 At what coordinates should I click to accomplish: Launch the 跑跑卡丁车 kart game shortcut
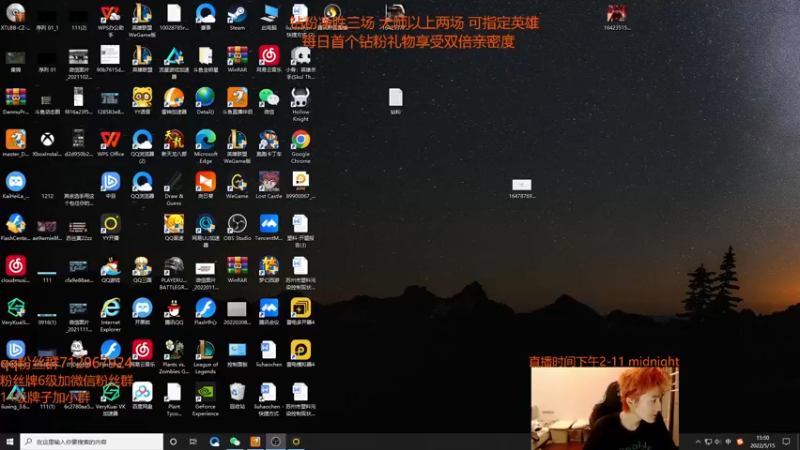pos(269,143)
